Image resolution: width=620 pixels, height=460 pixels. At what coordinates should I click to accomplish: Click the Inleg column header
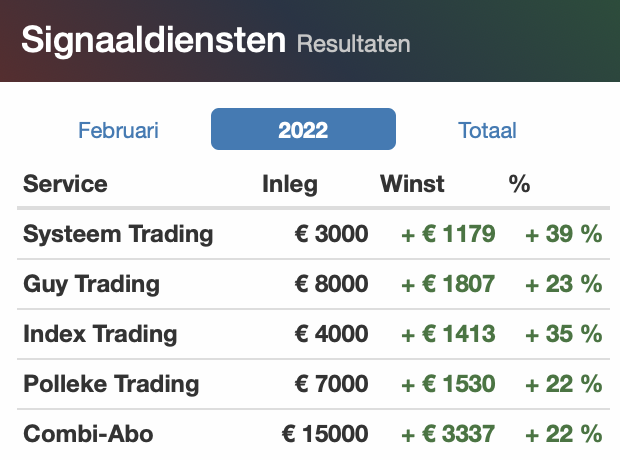click(290, 184)
